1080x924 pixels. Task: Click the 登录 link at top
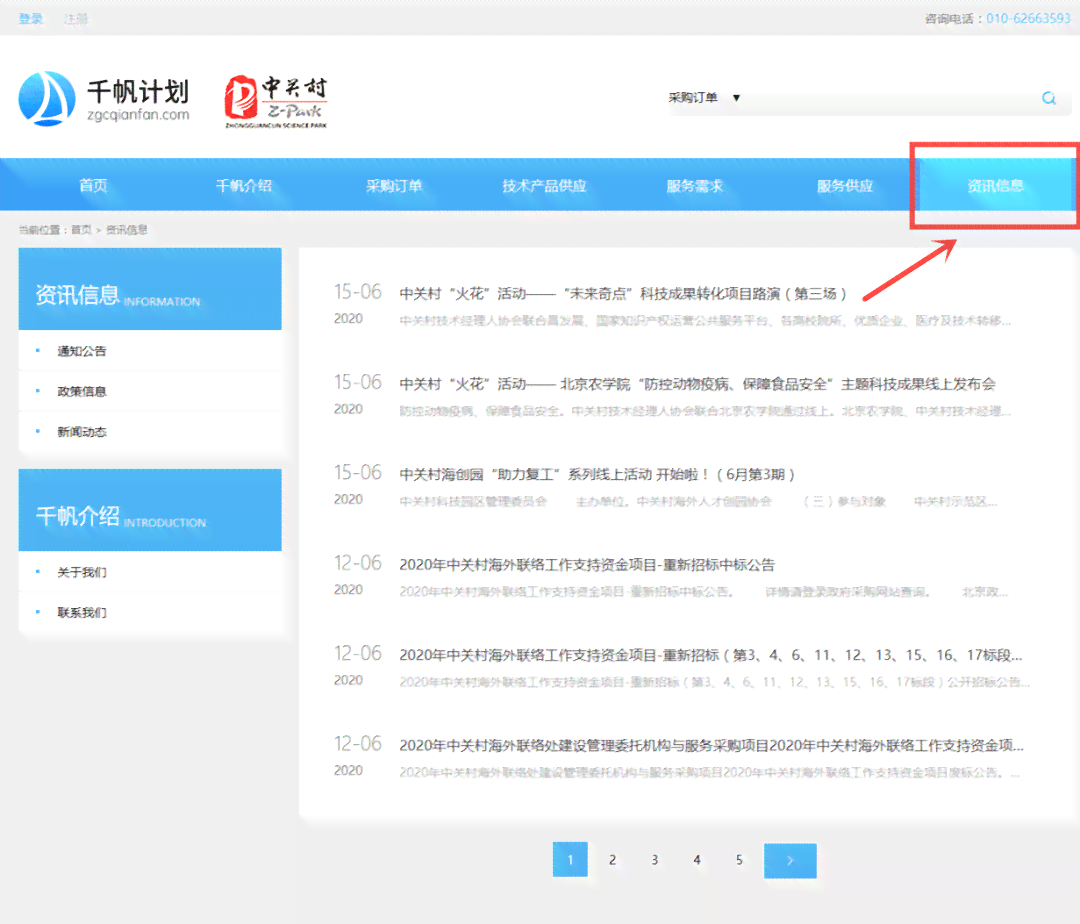30,19
